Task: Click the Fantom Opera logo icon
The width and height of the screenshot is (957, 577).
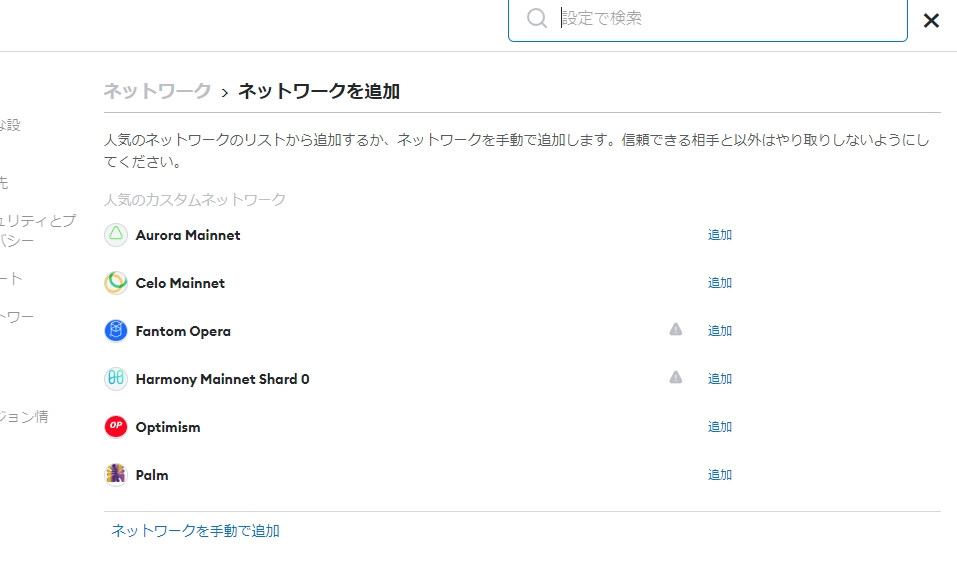Action: point(116,331)
